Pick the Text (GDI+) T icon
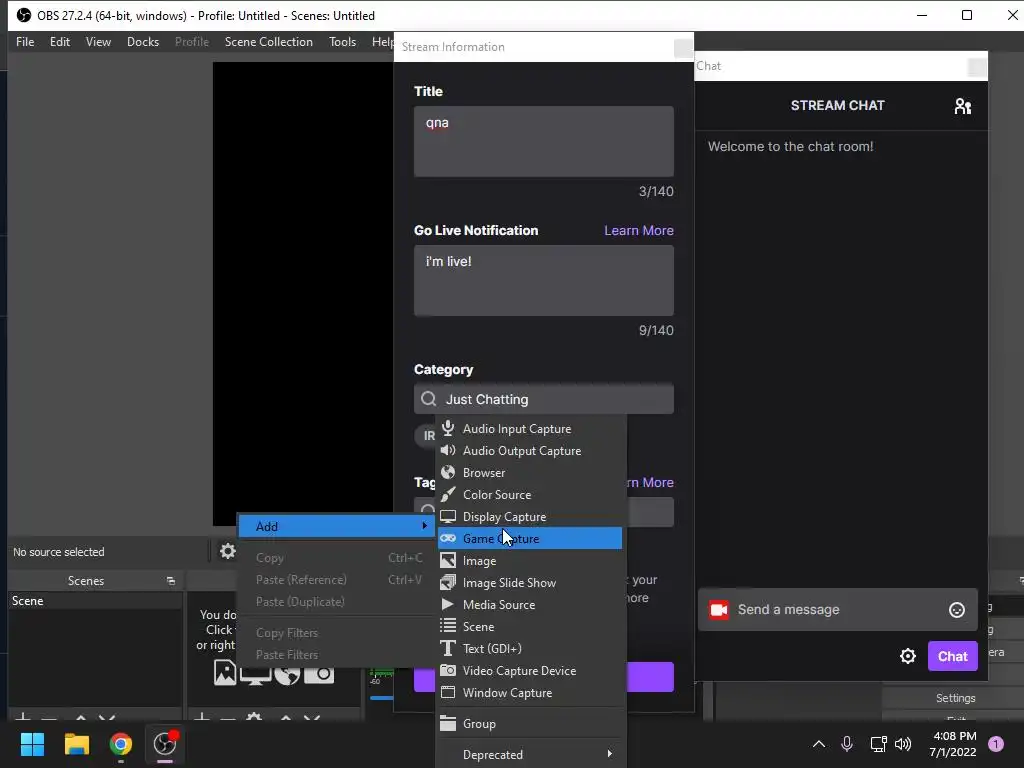 coord(448,648)
